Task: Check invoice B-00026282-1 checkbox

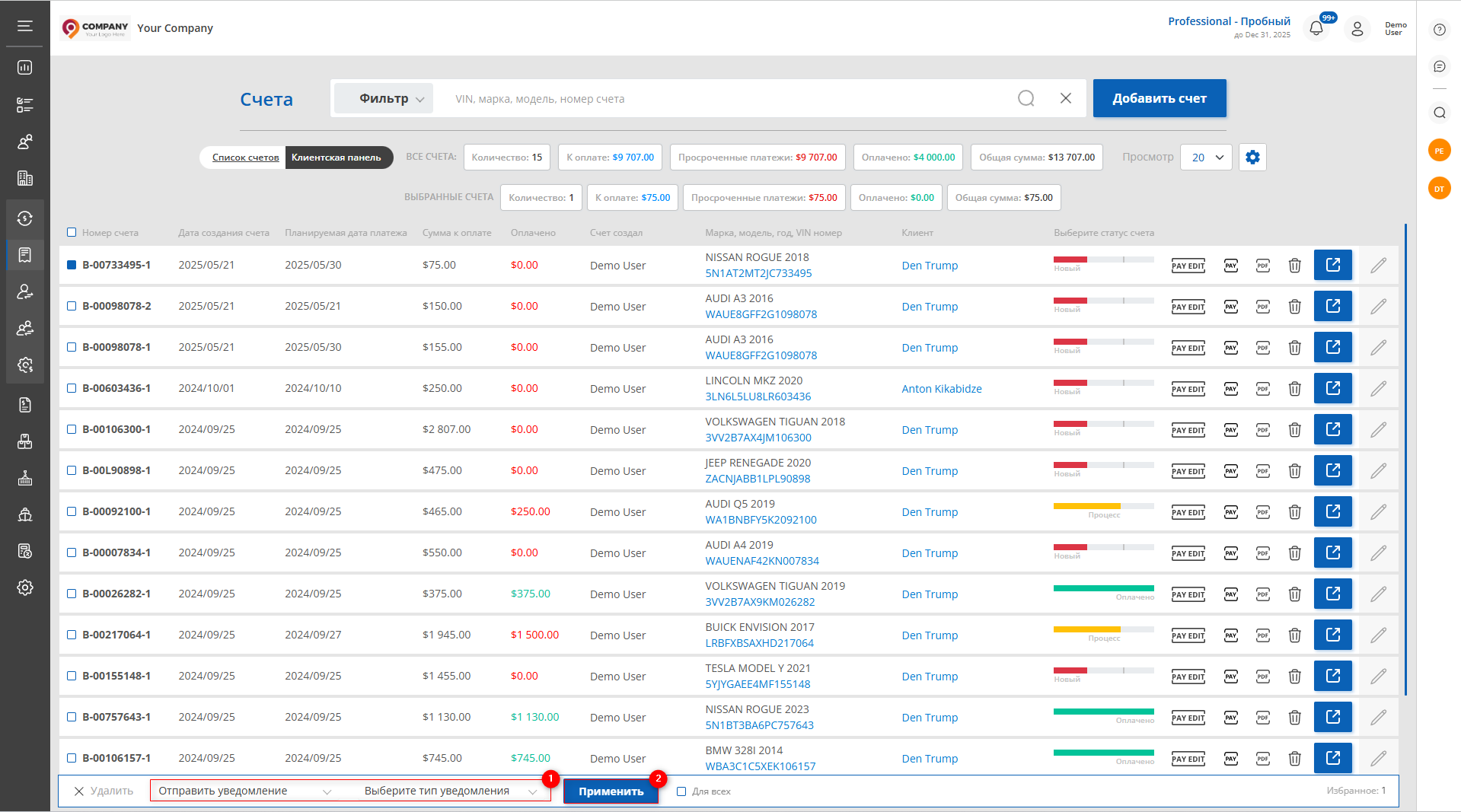Action: point(72,594)
